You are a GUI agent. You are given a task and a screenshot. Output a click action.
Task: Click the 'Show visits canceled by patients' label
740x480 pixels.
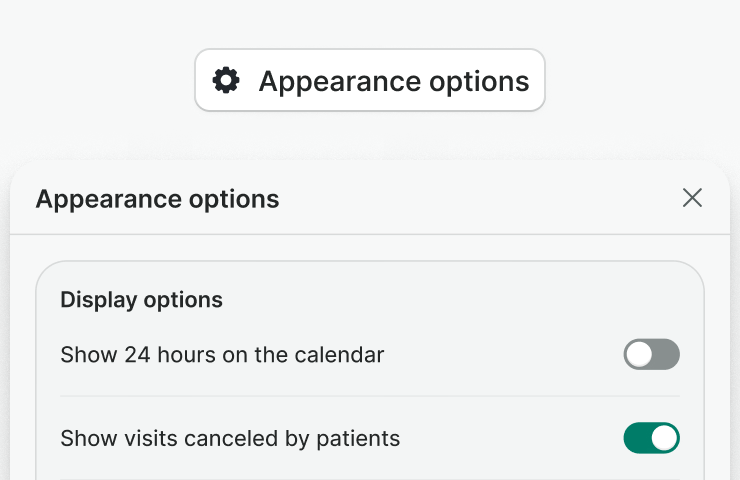[x=230, y=438]
